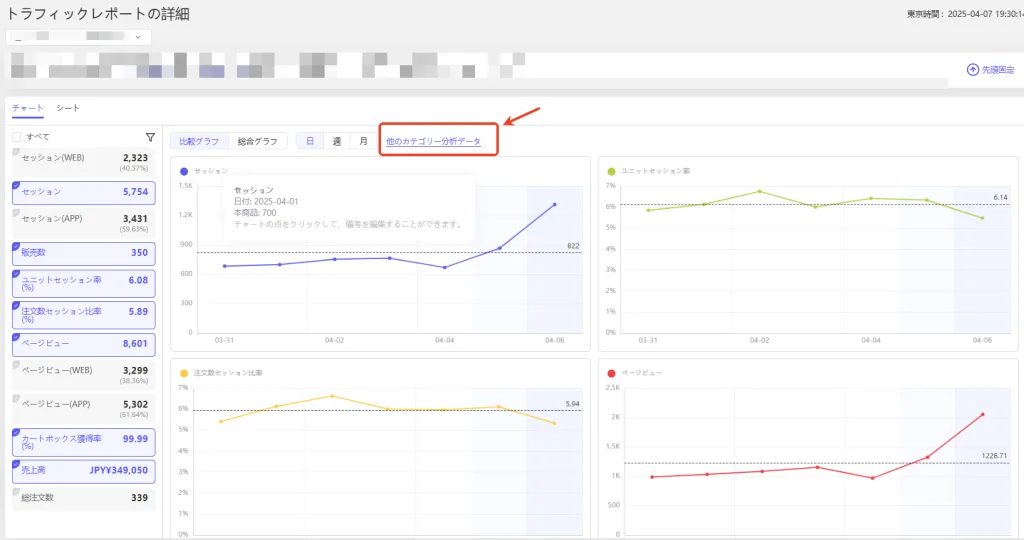Deselect the 売上高 JPY¥349,050 metric

[84, 471]
